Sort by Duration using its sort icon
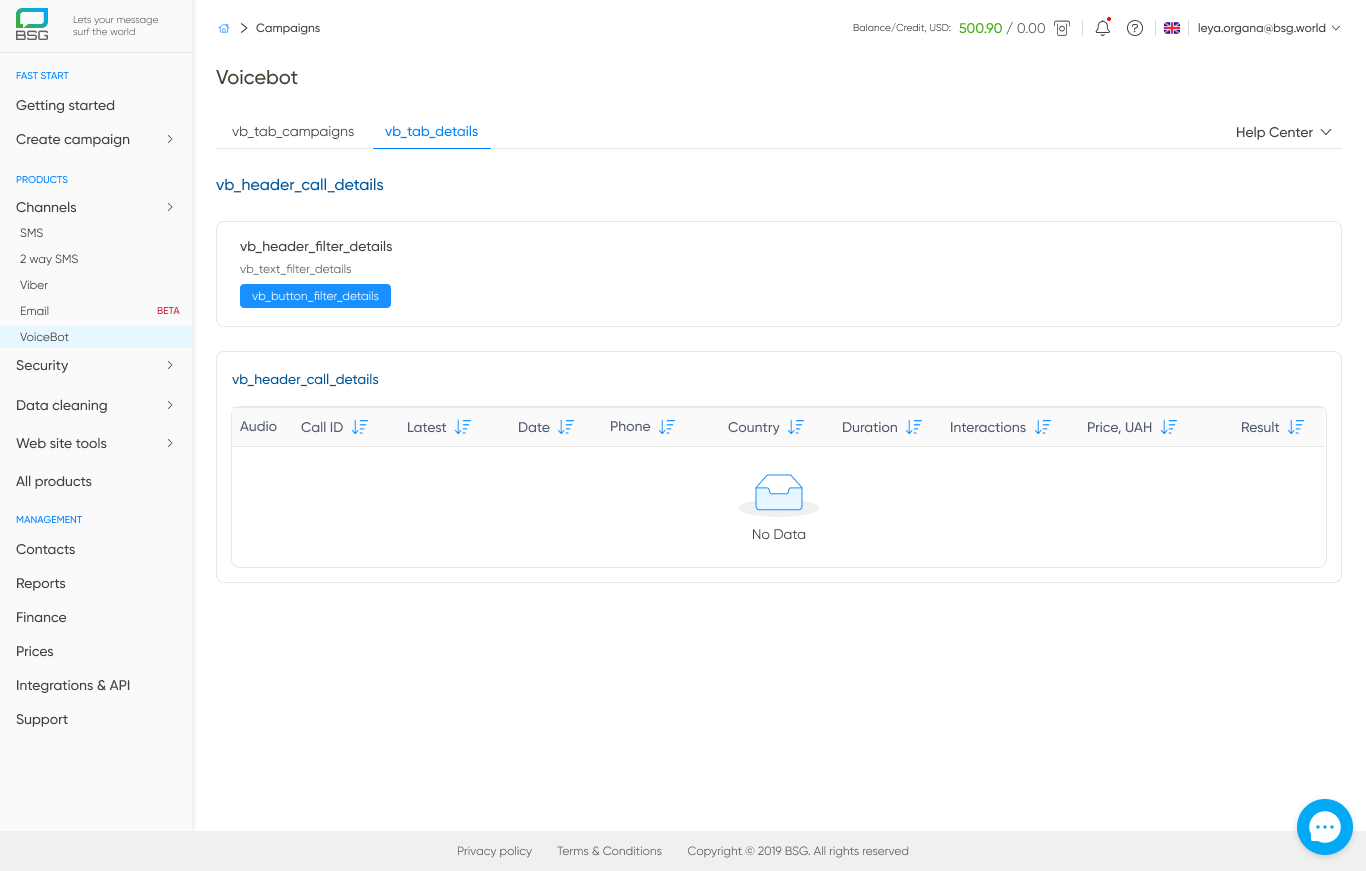The width and height of the screenshot is (1366, 871). coord(913,427)
